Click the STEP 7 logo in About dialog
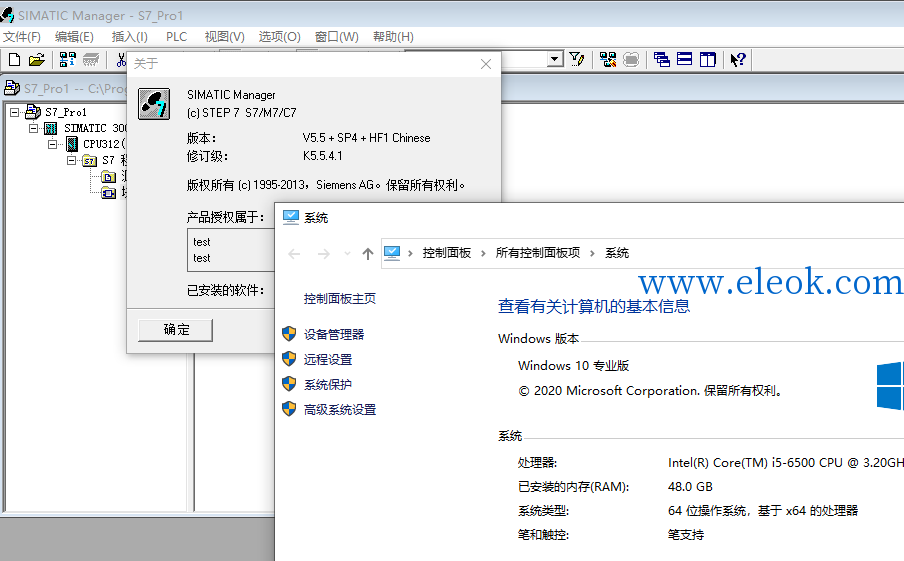The width and height of the screenshot is (904, 561). (154, 104)
